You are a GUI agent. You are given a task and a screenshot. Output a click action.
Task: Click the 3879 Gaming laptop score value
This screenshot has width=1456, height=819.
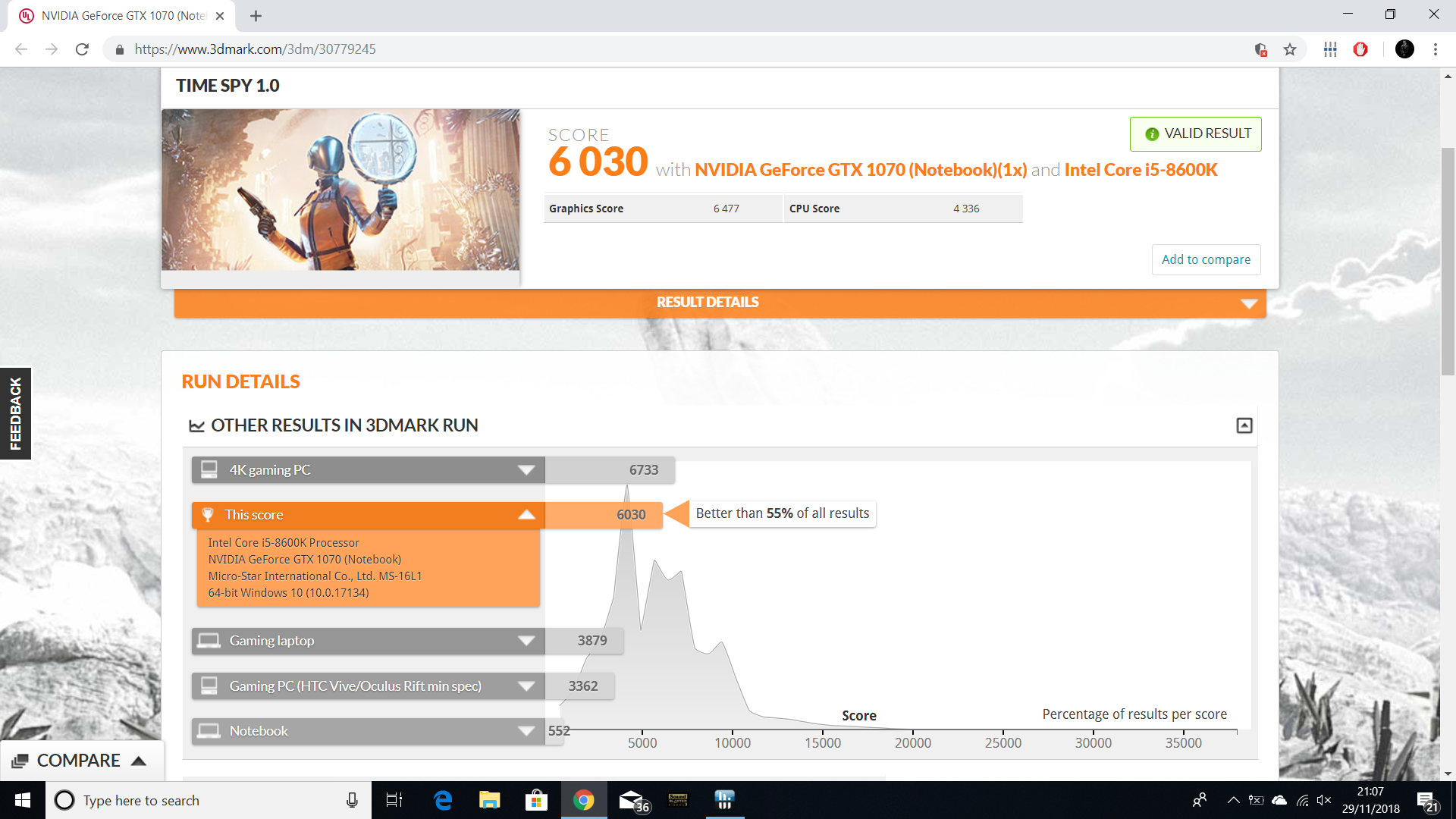point(592,641)
